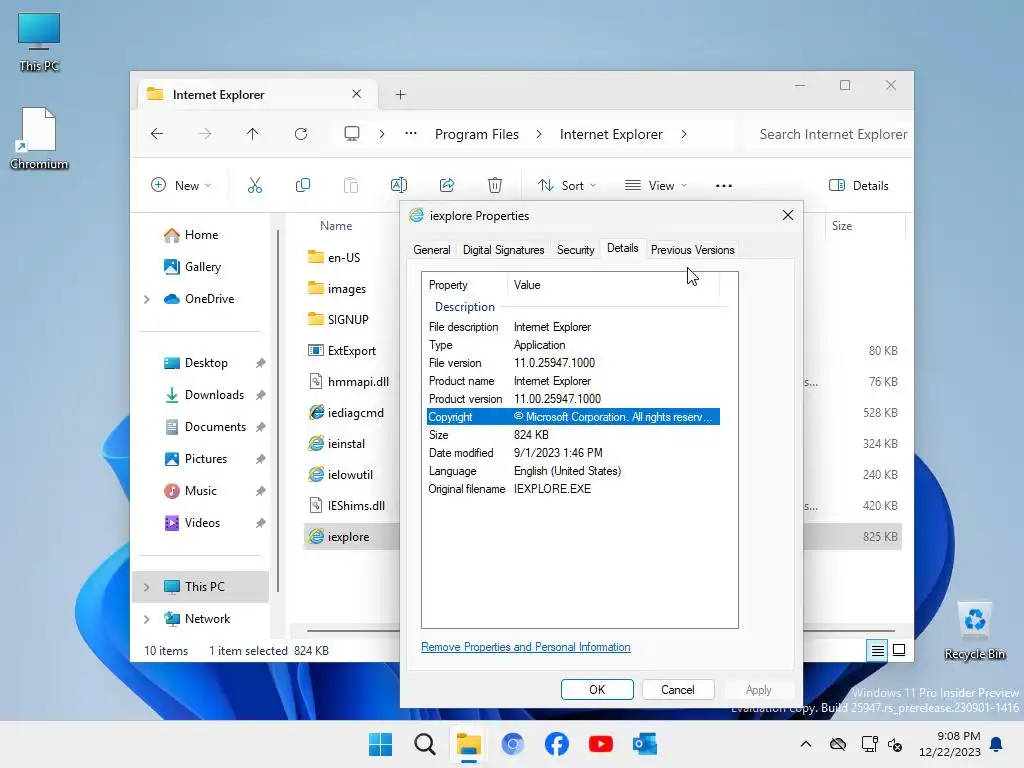Open taskbar Search
The image size is (1024, 768).
pos(424,744)
